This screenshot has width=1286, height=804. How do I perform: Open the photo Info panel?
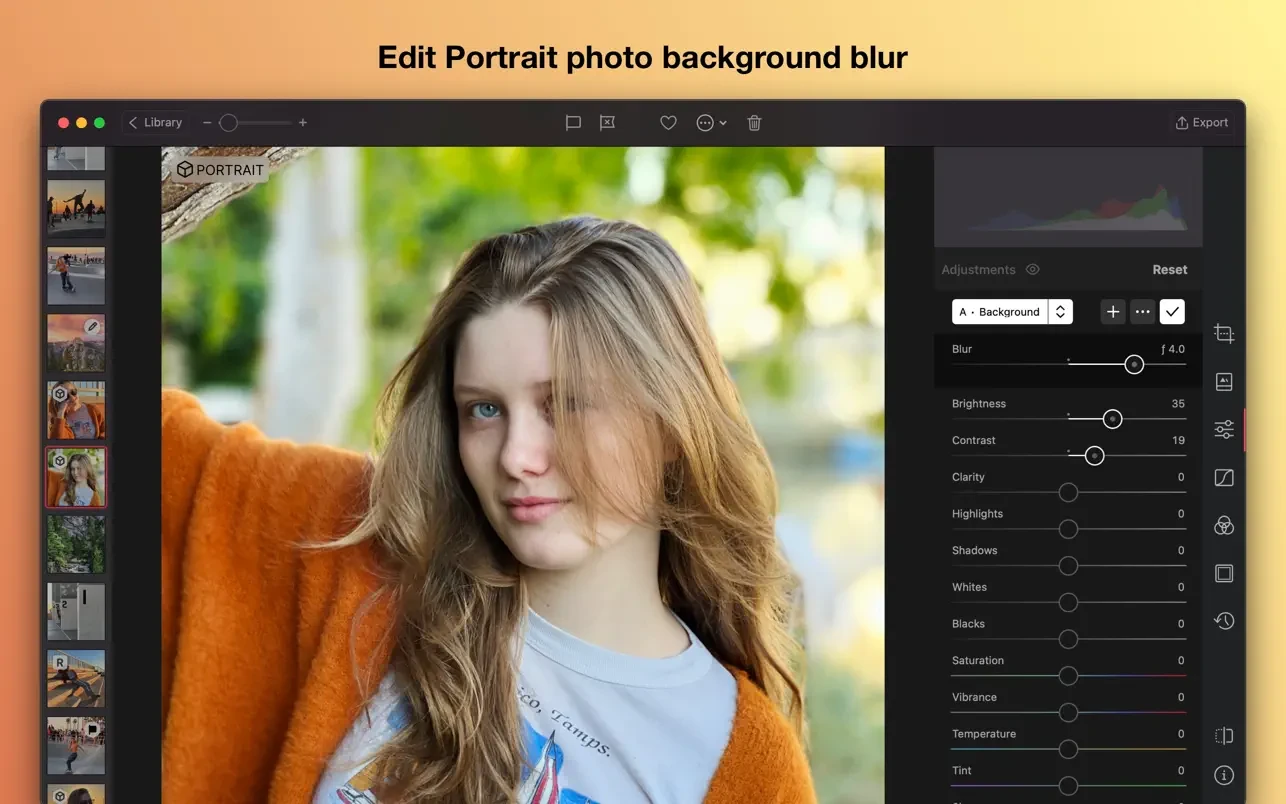click(x=1224, y=774)
